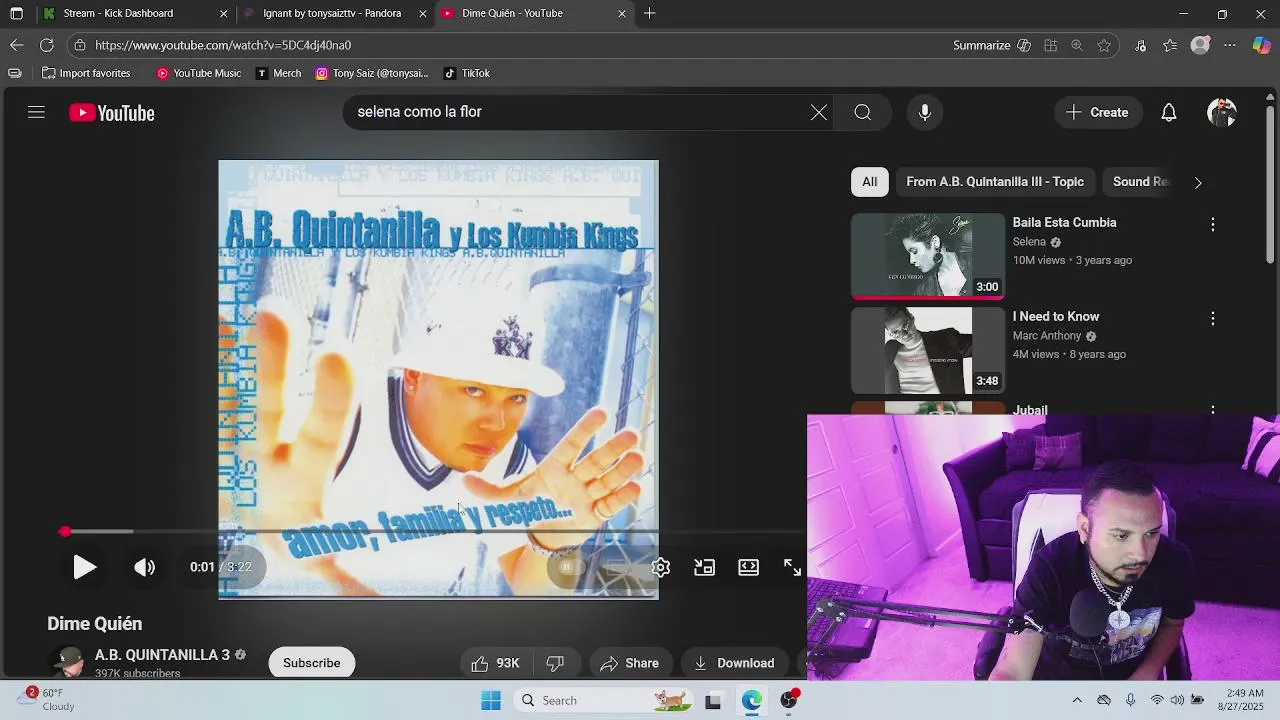Switch to miniplayer mode
This screenshot has width=1280, height=720.
point(705,567)
